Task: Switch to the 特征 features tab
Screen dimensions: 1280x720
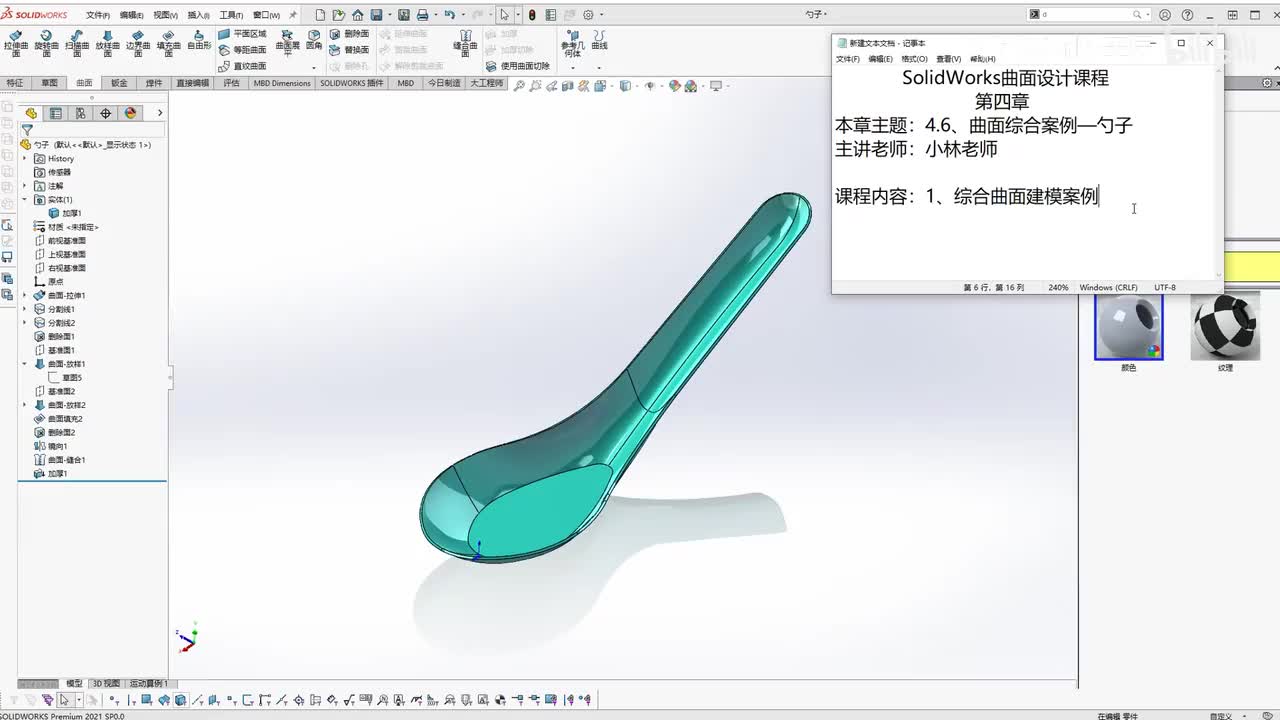Action: (15, 83)
